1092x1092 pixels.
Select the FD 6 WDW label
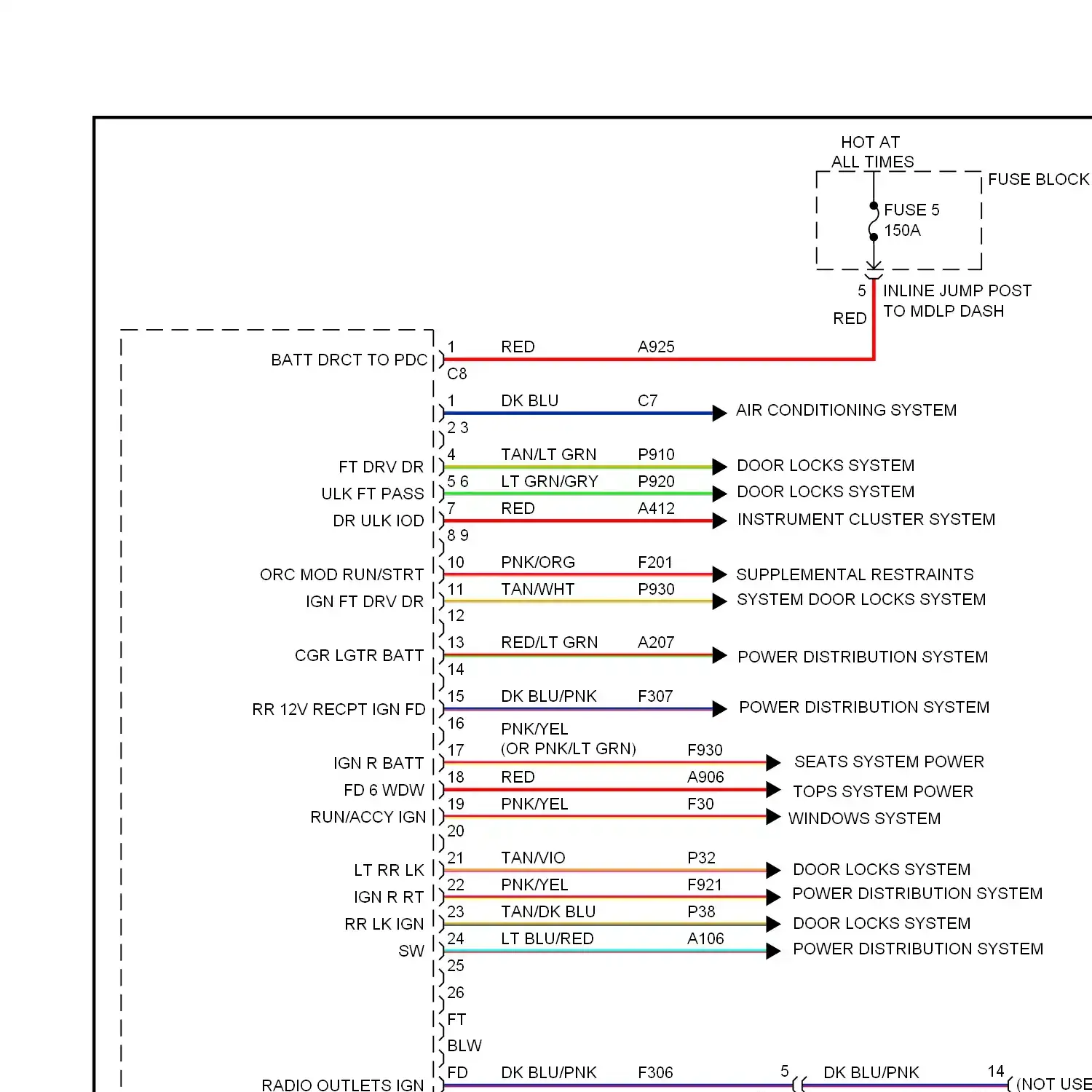tap(384, 790)
